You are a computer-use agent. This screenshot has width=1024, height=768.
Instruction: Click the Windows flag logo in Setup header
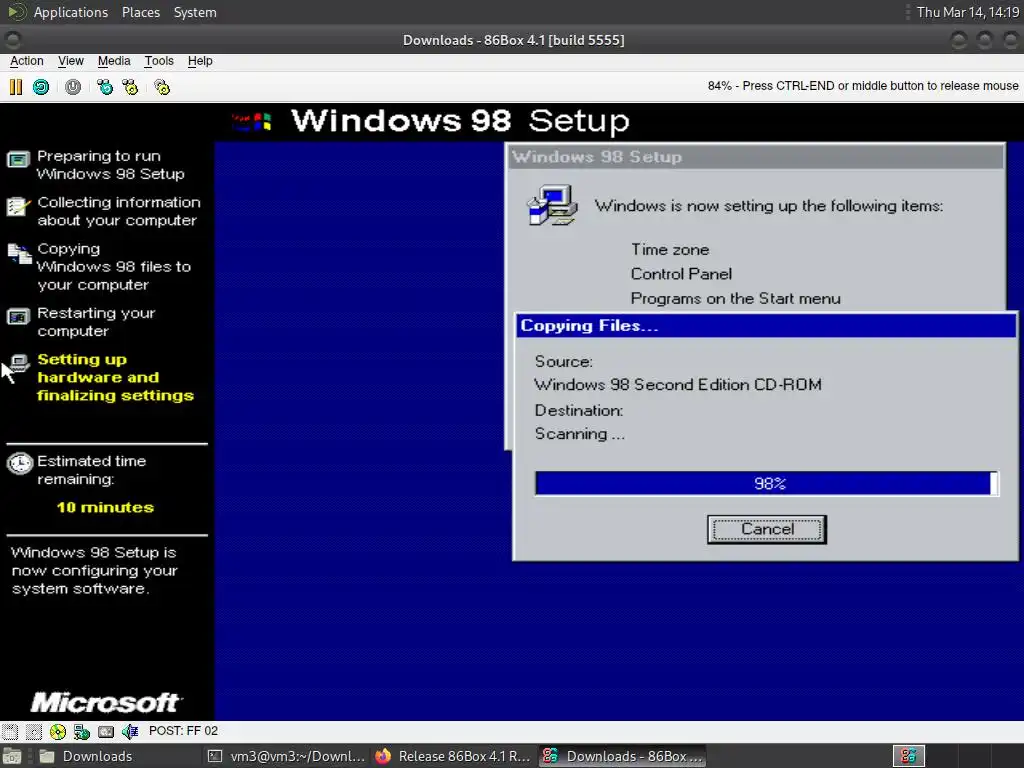click(x=252, y=121)
